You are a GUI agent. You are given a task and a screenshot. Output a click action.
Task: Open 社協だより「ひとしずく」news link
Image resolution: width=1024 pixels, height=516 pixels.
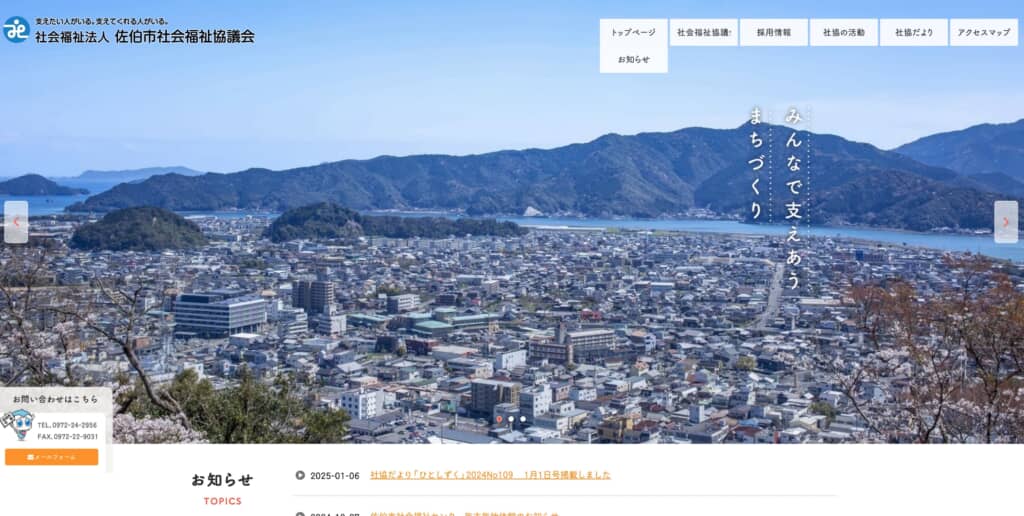pyautogui.click(x=490, y=476)
